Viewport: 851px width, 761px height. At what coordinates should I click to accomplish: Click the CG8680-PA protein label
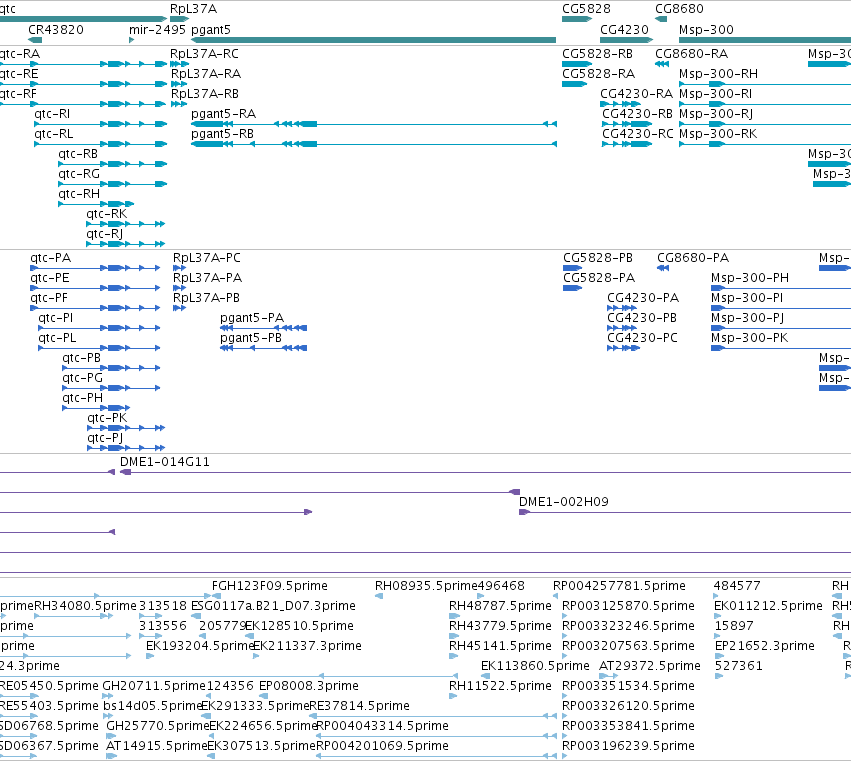pyautogui.click(x=693, y=258)
